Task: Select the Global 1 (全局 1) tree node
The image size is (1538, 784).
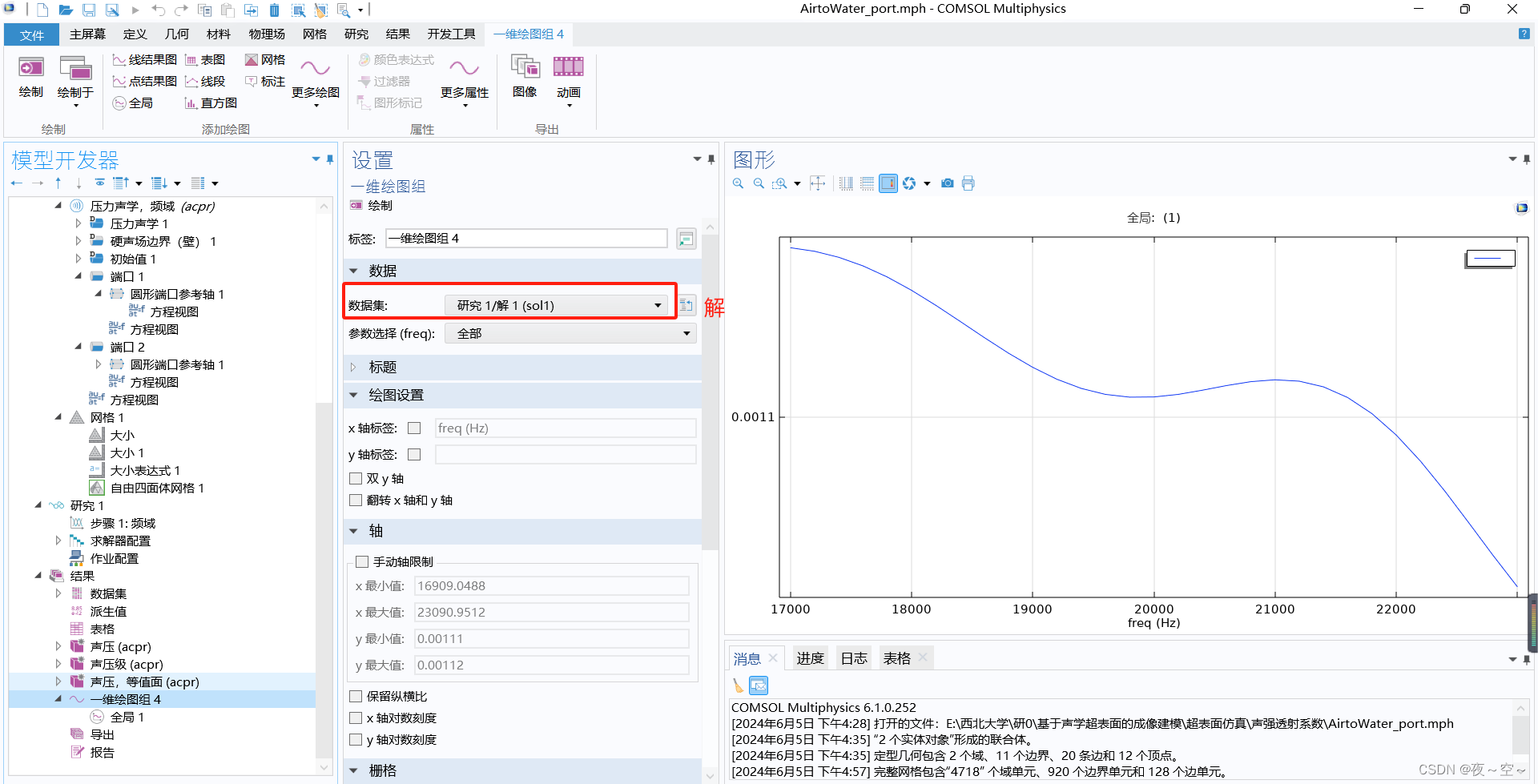Action: click(127, 718)
